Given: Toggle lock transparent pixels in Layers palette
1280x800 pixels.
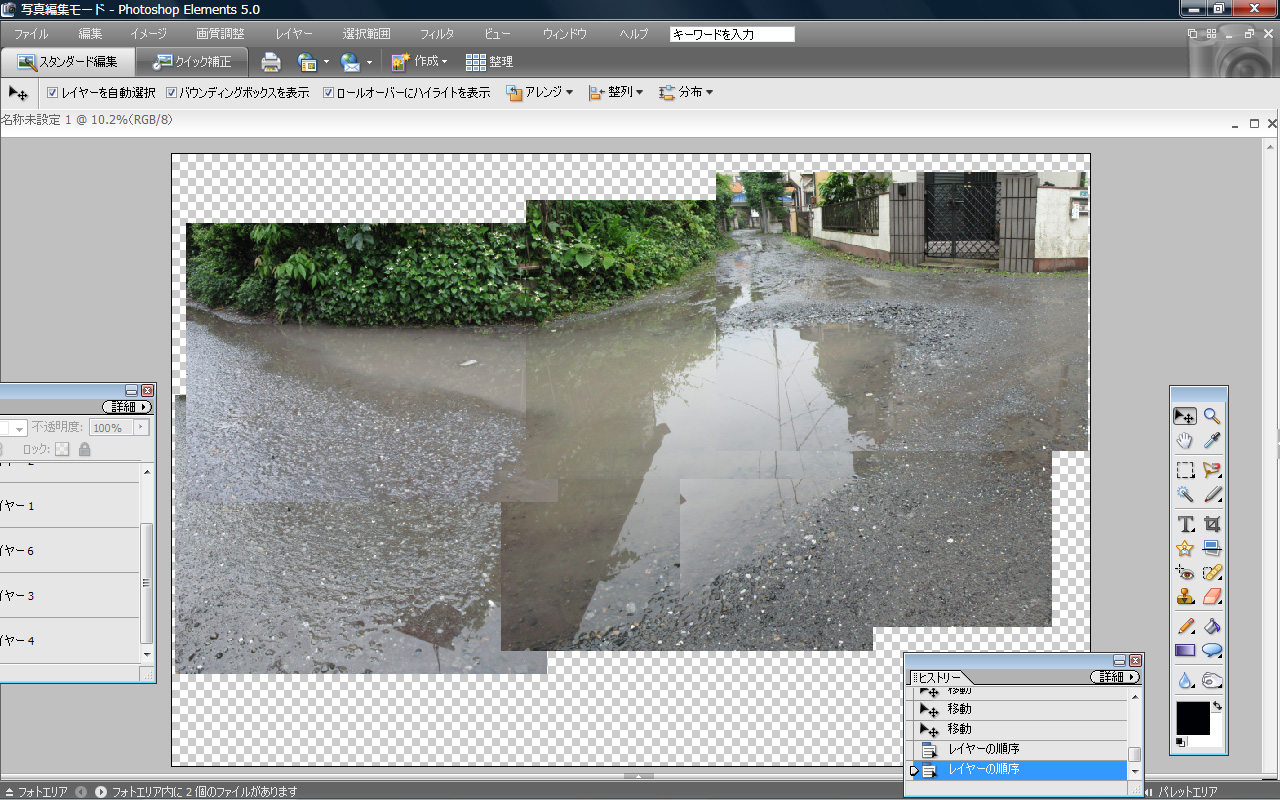Looking at the screenshot, I should pyautogui.click(x=62, y=450).
